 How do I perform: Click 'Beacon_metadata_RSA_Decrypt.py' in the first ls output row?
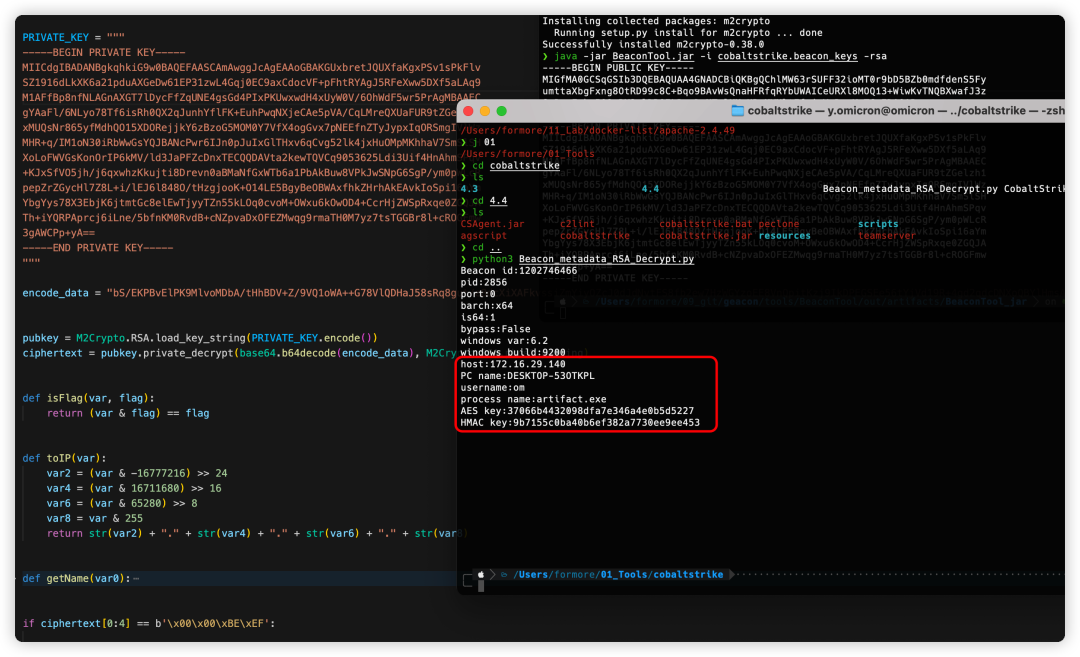910,189
